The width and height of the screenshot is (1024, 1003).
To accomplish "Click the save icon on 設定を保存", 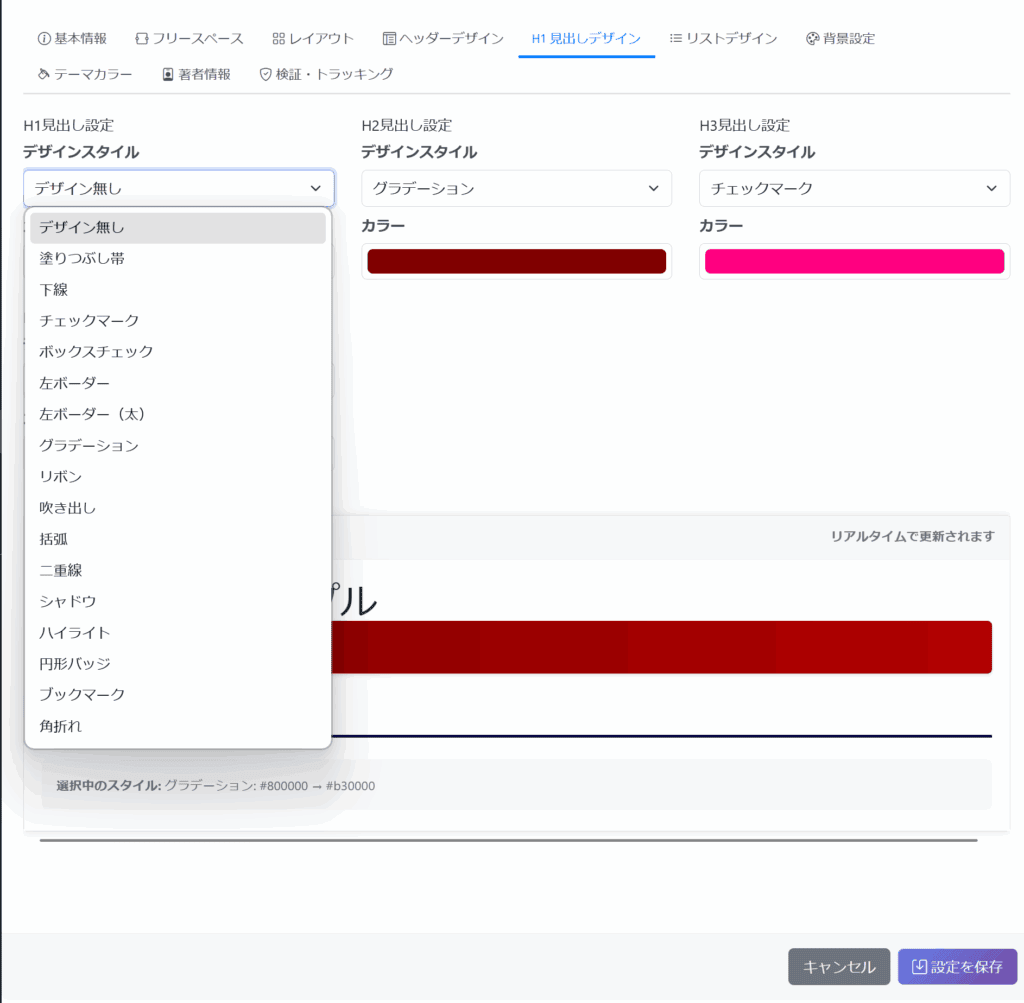I will (x=919, y=966).
